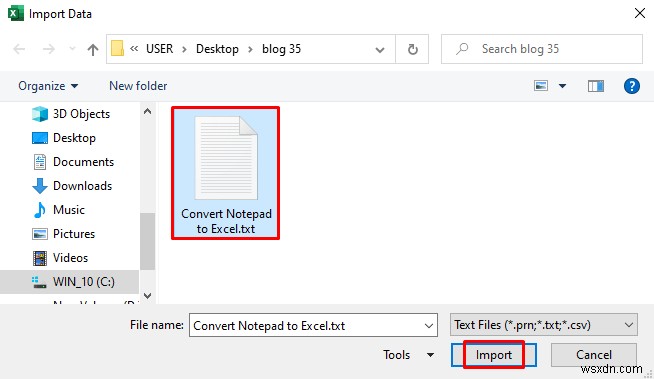Click the Search blog 35 field
Viewport: 654px width, 379px height.
[542, 49]
